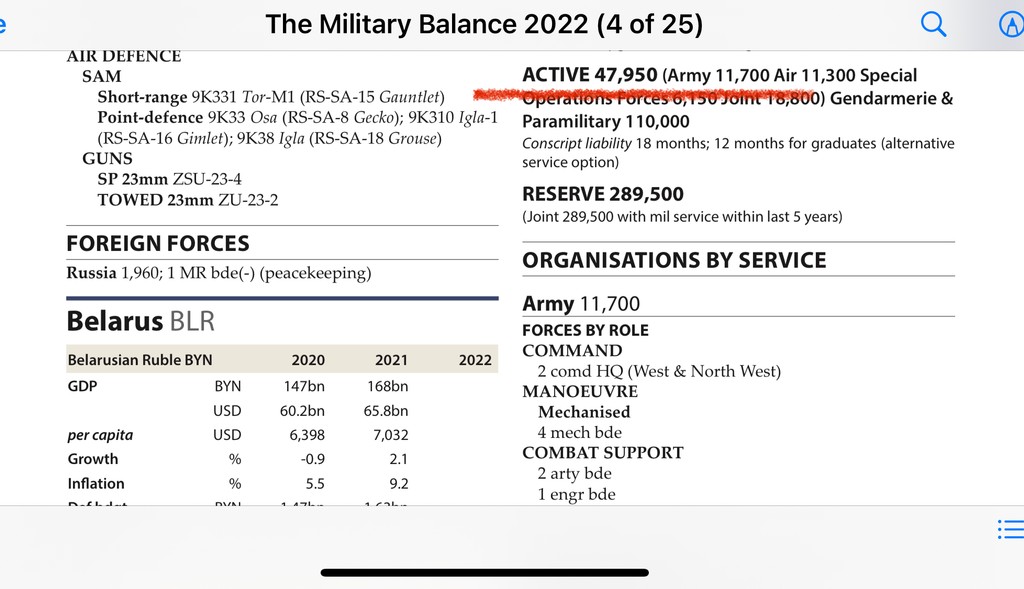Tap the 2021 column header
1024x589 pixels.
[391, 360]
